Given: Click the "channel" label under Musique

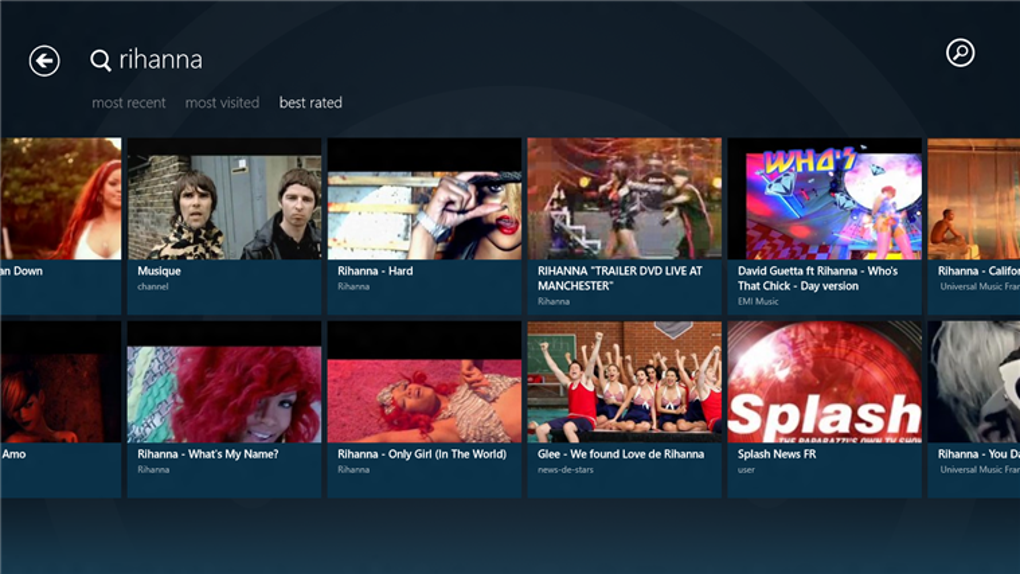Looking at the screenshot, I should [153, 287].
